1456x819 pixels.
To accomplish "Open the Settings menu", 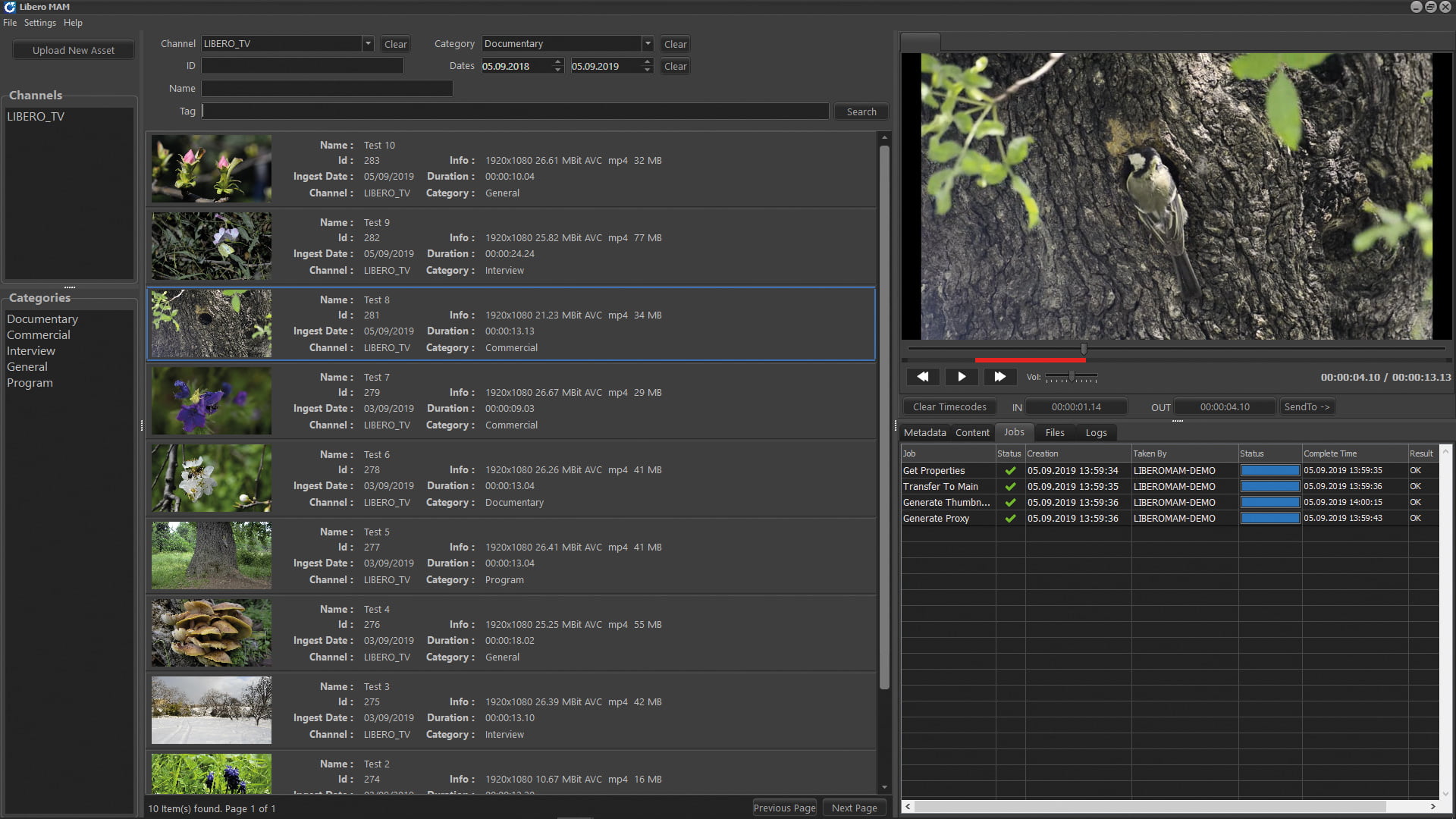I will 39,23.
